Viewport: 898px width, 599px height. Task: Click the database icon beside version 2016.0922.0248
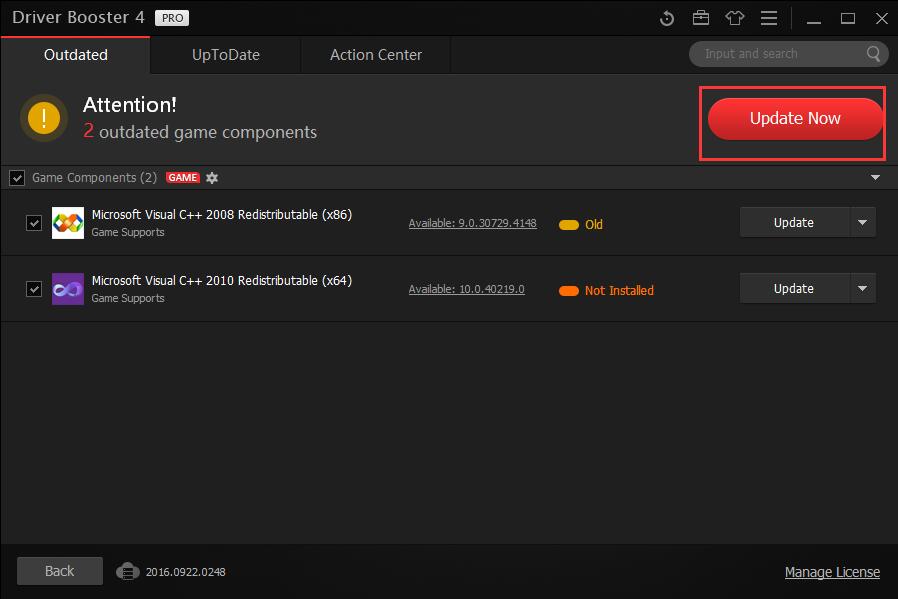click(x=128, y=572)
